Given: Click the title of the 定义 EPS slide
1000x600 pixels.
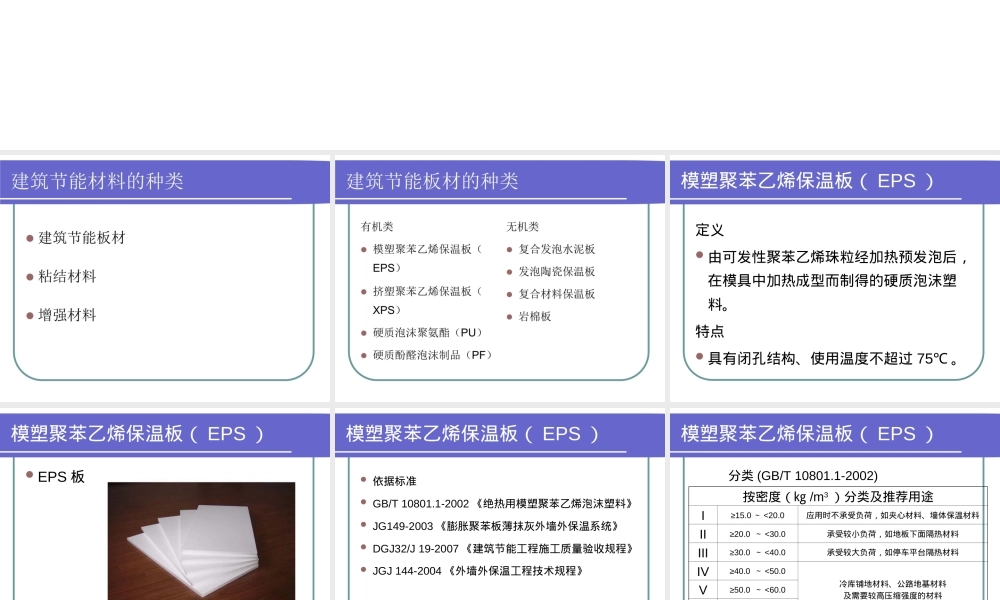Looking at the screenshot, I should pos(807,180).
